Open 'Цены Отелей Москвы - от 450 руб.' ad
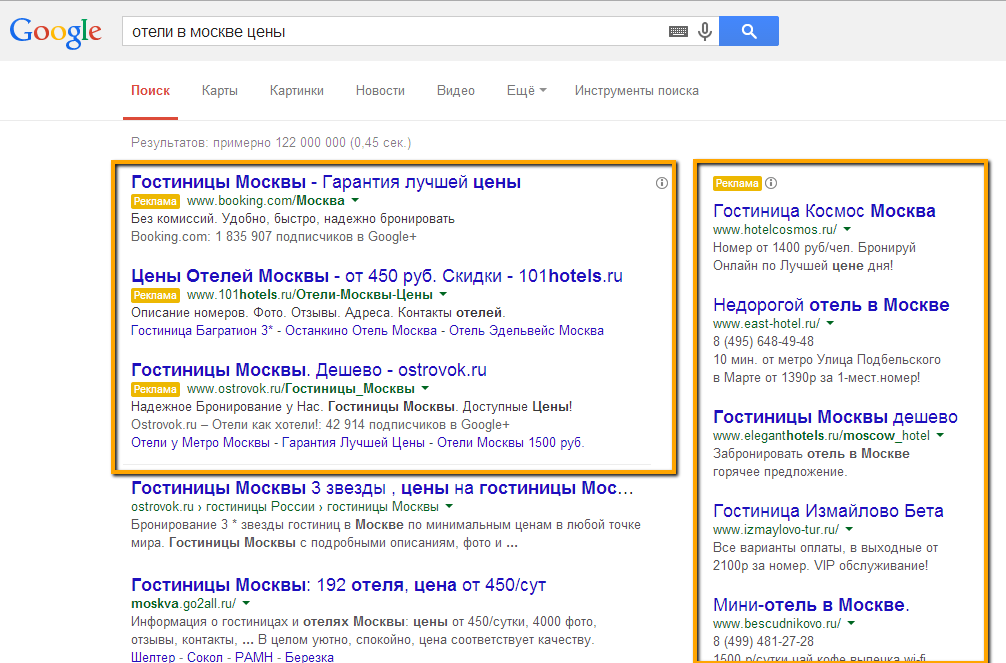 click(377, 276)
